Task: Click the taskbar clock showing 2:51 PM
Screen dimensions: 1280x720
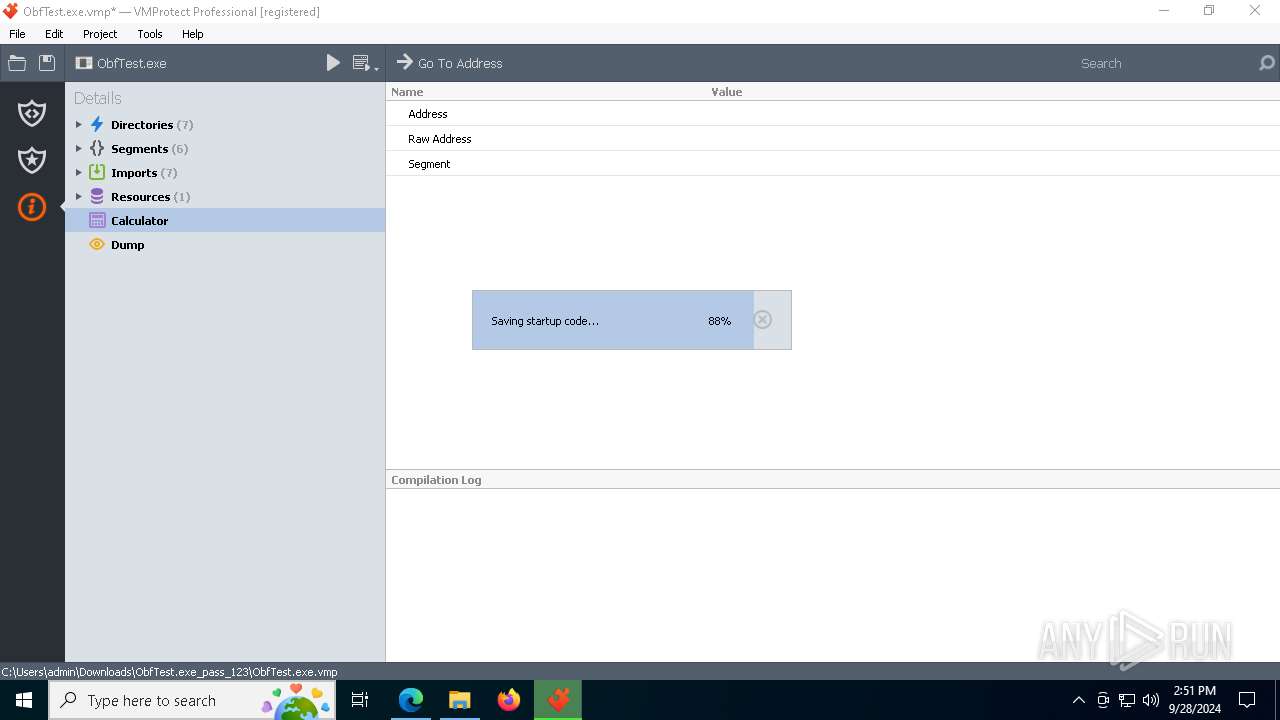Action: point(1195,700)
